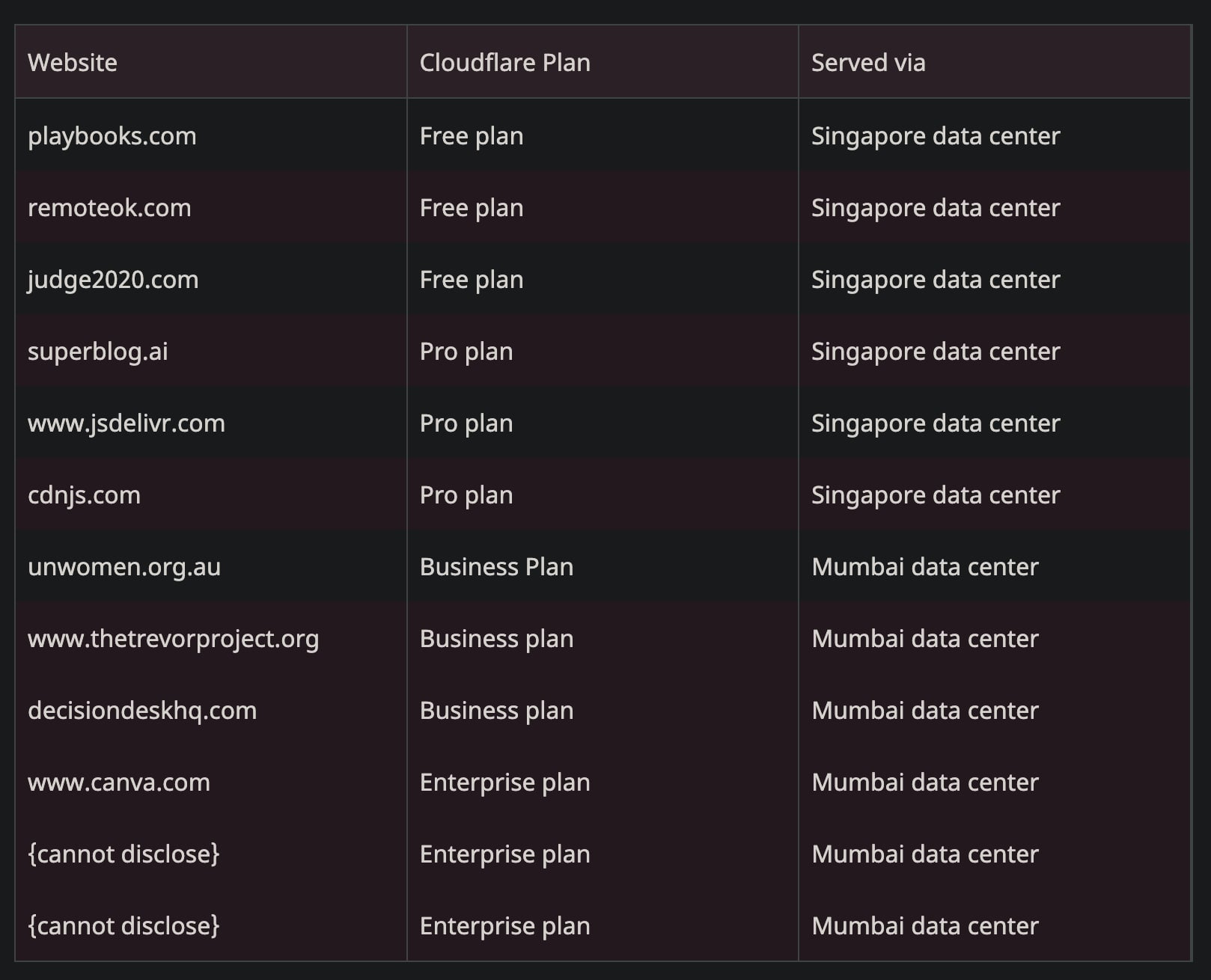This screenshot has height=980, width=1211.
Task: Click the Cloudflare Plan column header
Action: (x=504, y=63)
